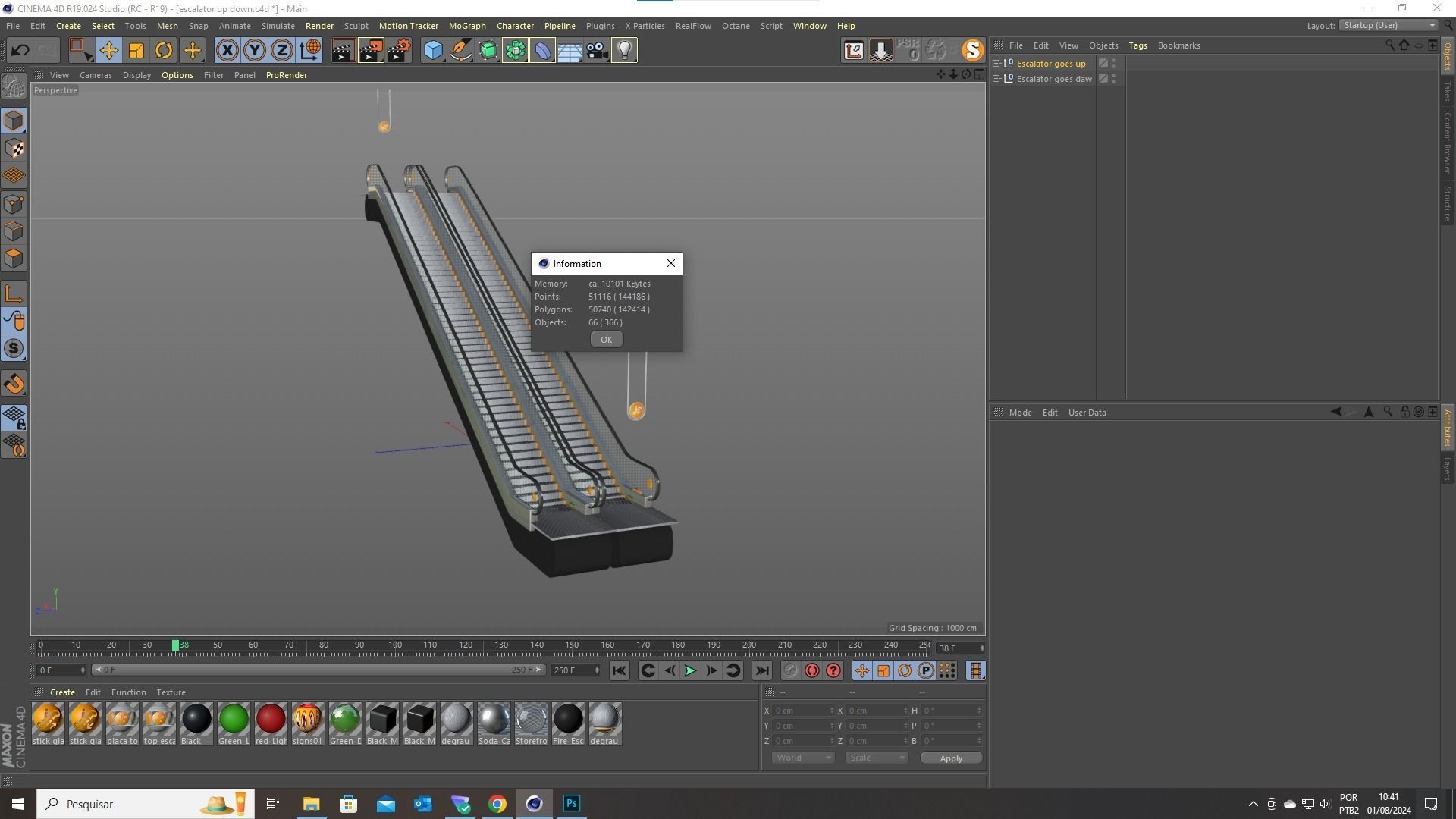Open the viewport Display menu
This screenshot has width=1456, height=819.
tap(136, 75)
